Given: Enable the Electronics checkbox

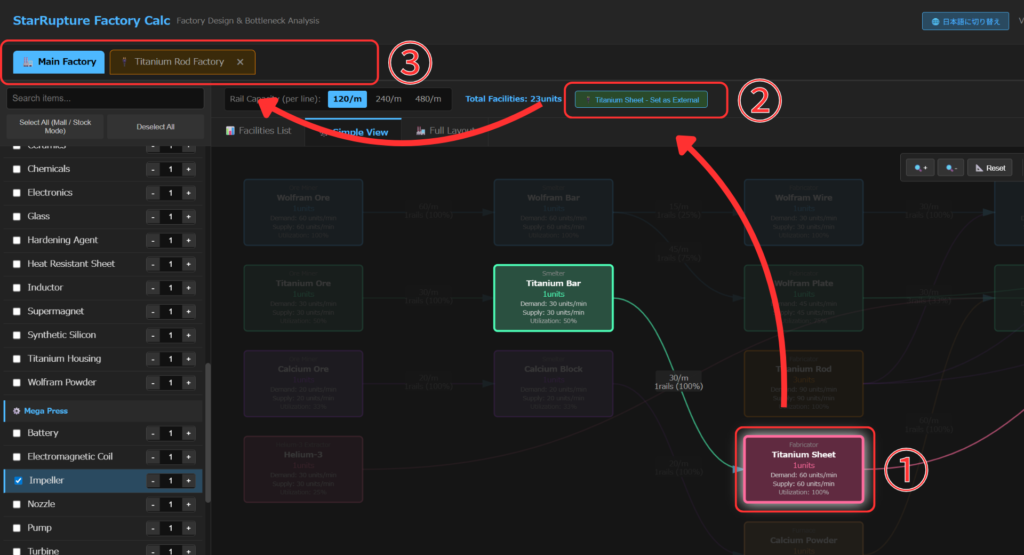Looking at the screenshot, I should pyautogui.click(x=16, y=193).
